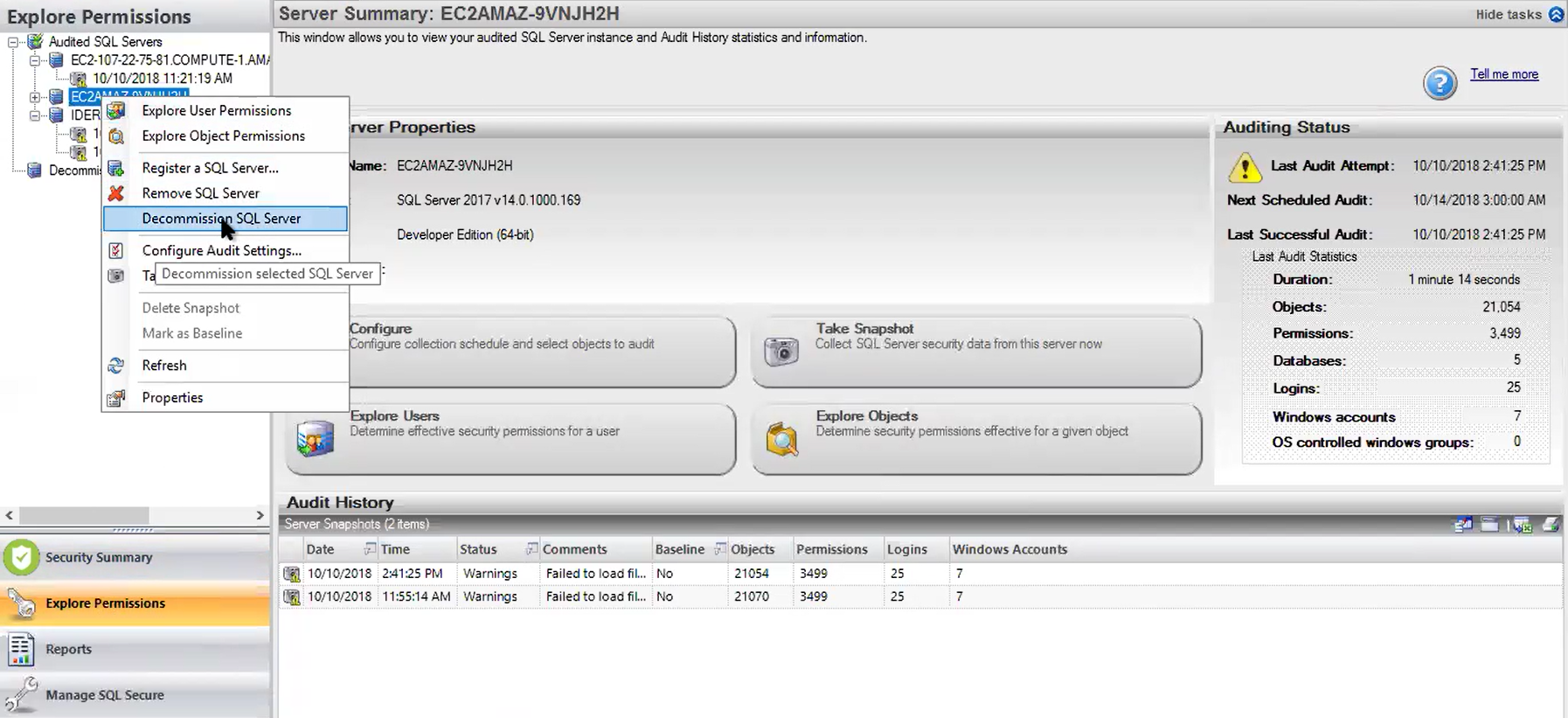The width and height of the screenshot is (1568, 718).
Task: Open Manage SQL Secure via its wrench icon
Action: point(21,695)
